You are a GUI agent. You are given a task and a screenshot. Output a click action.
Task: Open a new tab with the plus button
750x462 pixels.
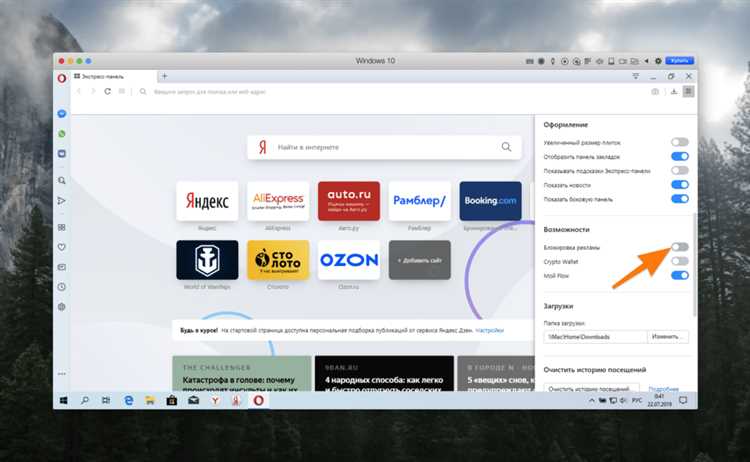(164, 76)
